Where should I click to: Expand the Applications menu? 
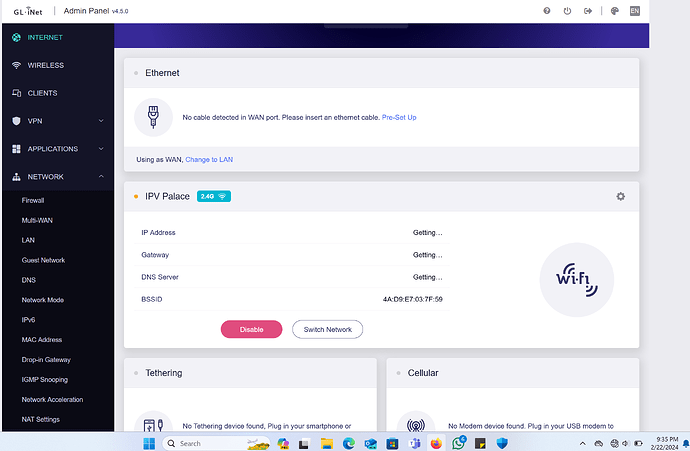click(x=56, y=149)
